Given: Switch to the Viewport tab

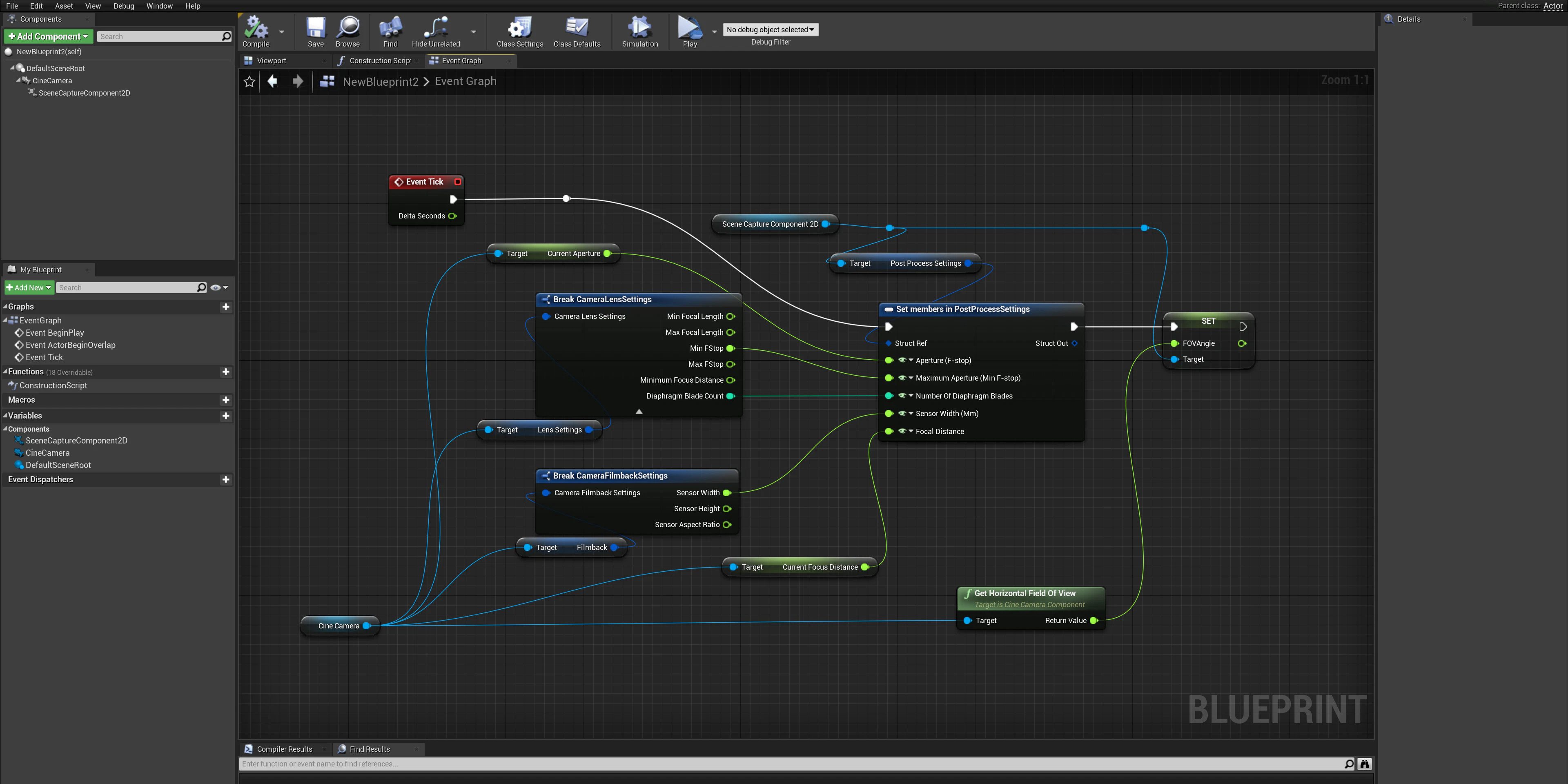Looking at the screenshot, I should tap(271, 61).
